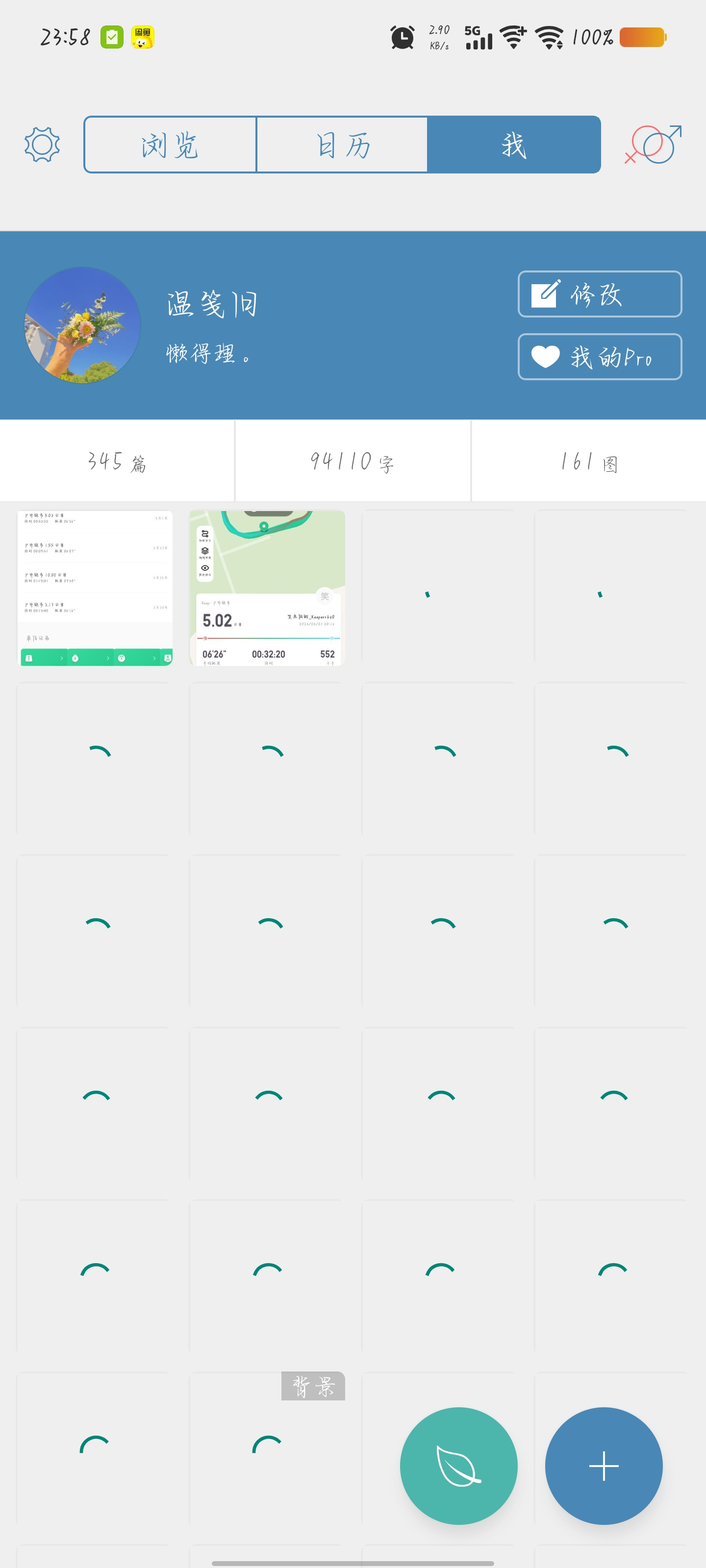Tap the yellow app notification icon

143,38
